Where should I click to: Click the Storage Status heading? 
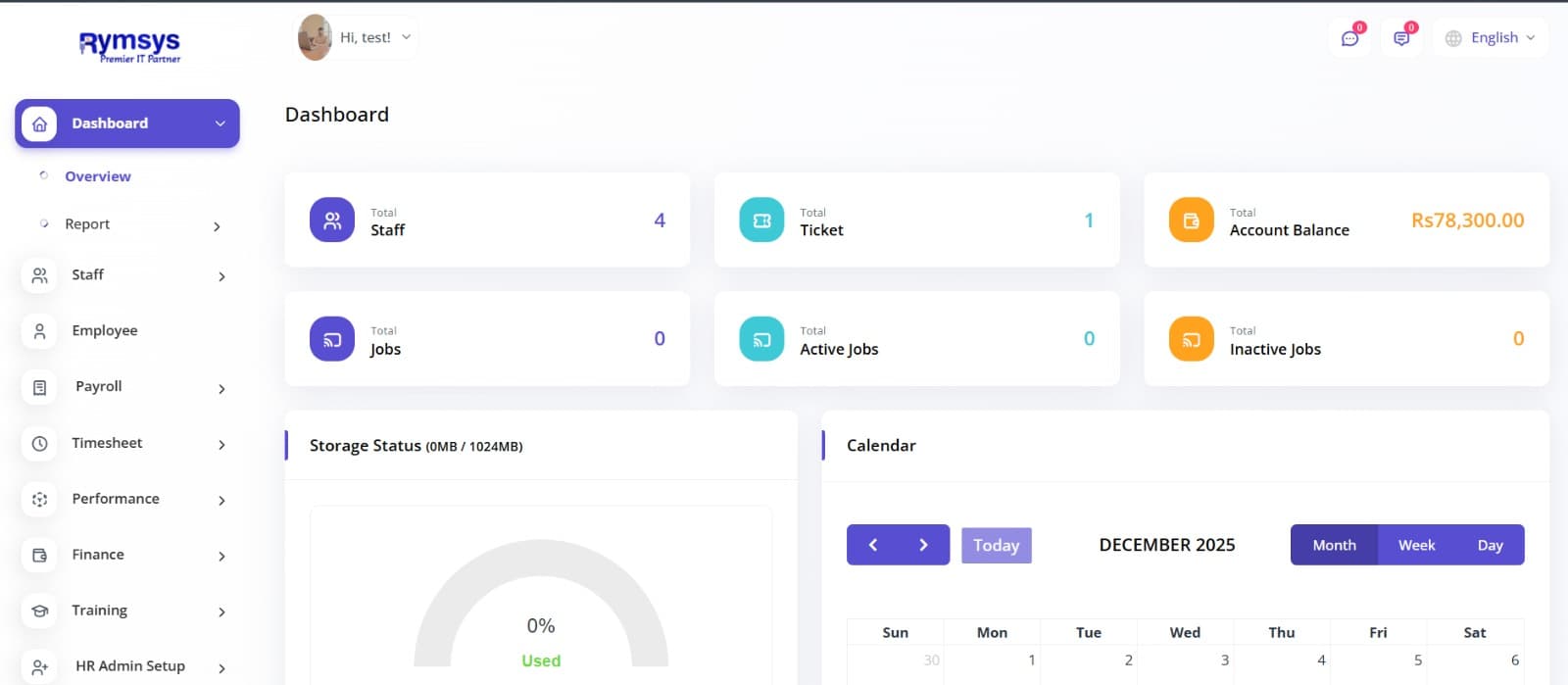pyautogui.click(x=416, y=446)
